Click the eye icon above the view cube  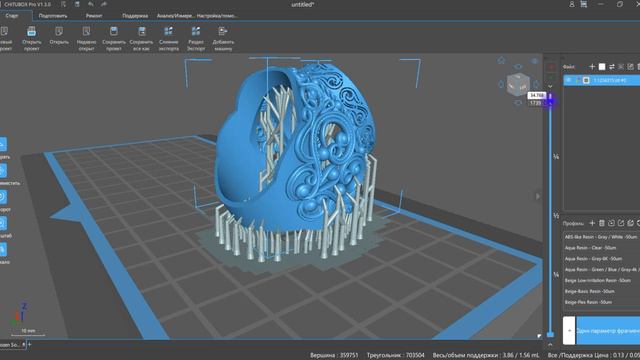click(518, 67)
